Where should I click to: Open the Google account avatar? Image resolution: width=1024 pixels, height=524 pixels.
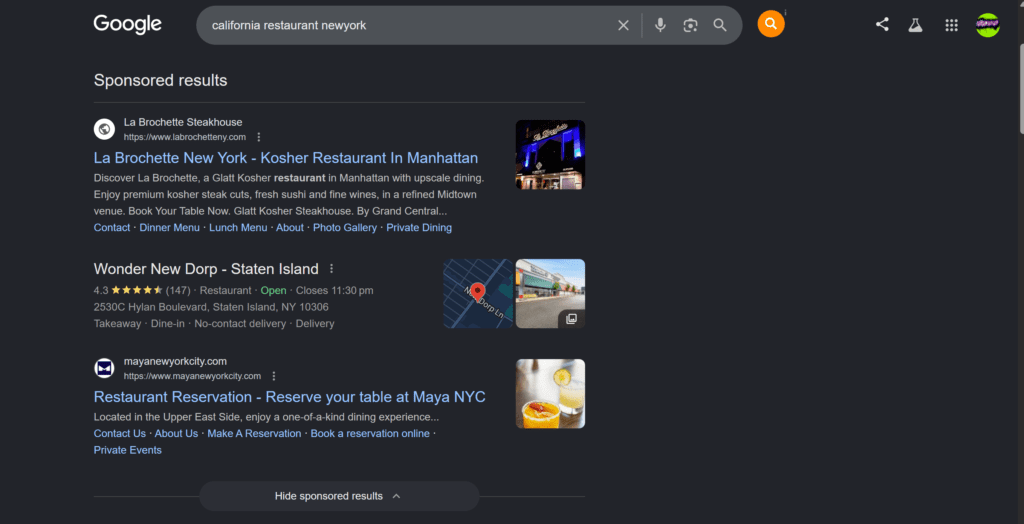(x=987, y=25)
